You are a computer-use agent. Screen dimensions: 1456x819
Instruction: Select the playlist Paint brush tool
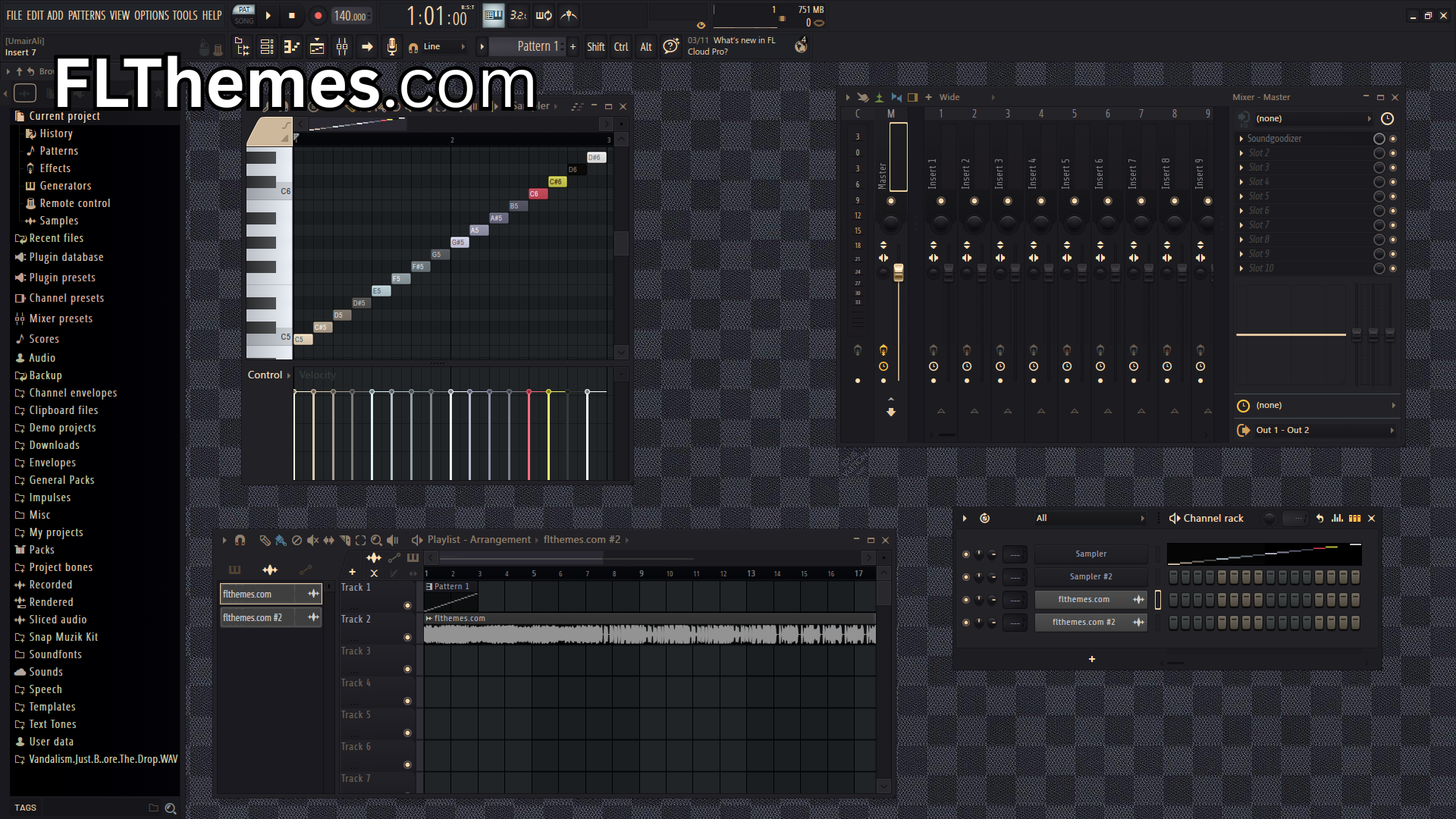click(x=281, y=540)
